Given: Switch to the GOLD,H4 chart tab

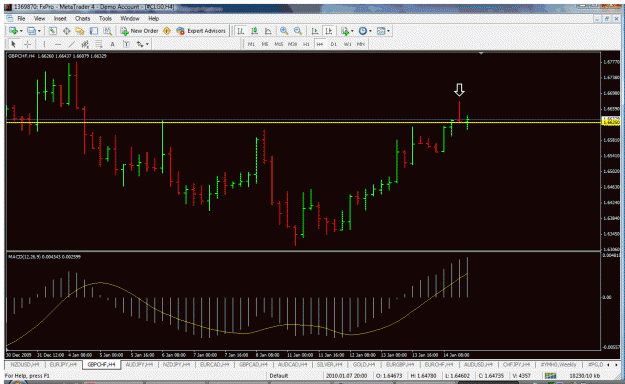Looking at the screenshot, I should [364, 364].
